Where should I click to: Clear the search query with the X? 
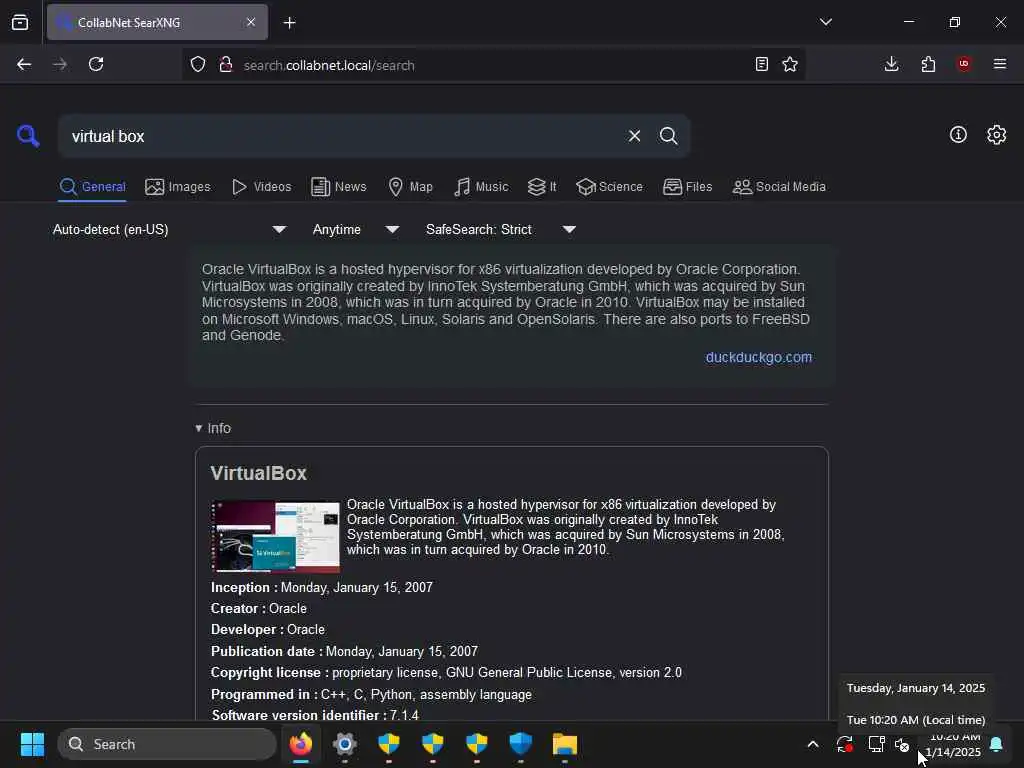[634, 136]
